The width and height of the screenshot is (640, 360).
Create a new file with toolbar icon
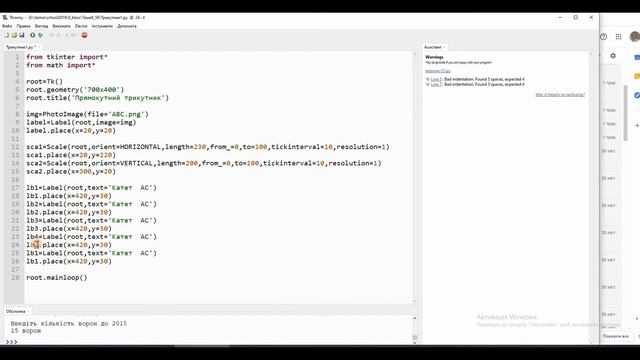[7, 35]
